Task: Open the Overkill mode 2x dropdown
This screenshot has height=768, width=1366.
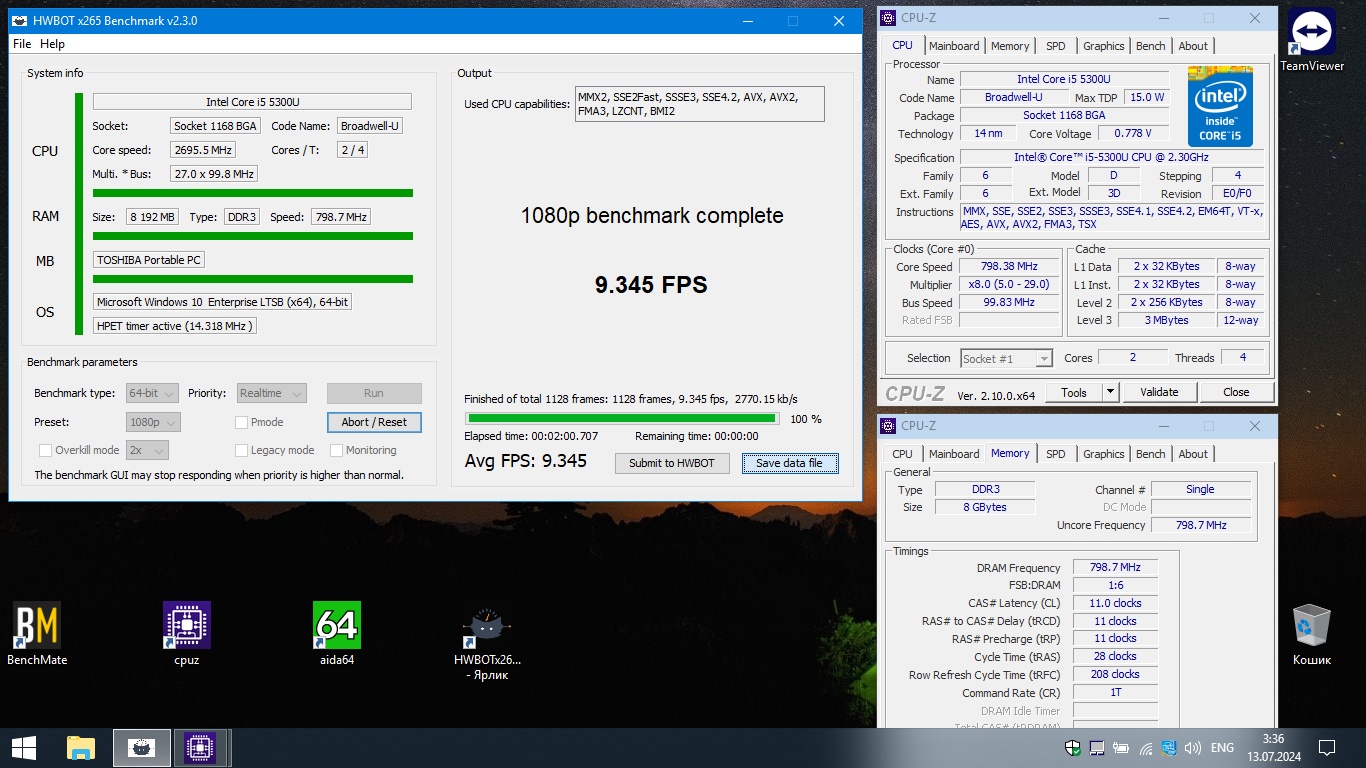Action: coord(147,450)
